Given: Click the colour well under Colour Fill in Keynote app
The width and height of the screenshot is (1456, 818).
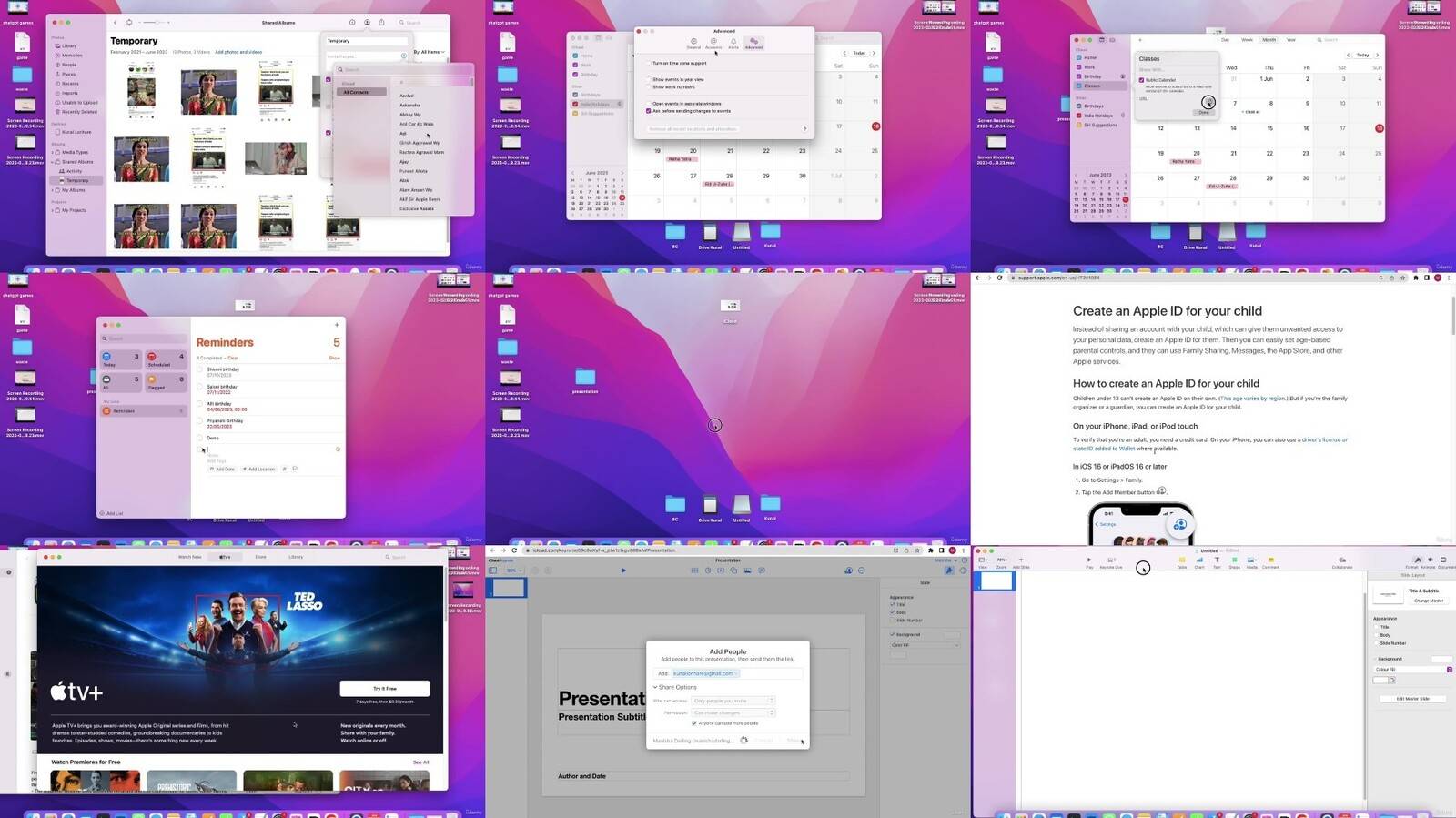Looking at the screenshot, I should click(x=1381, y=680).
